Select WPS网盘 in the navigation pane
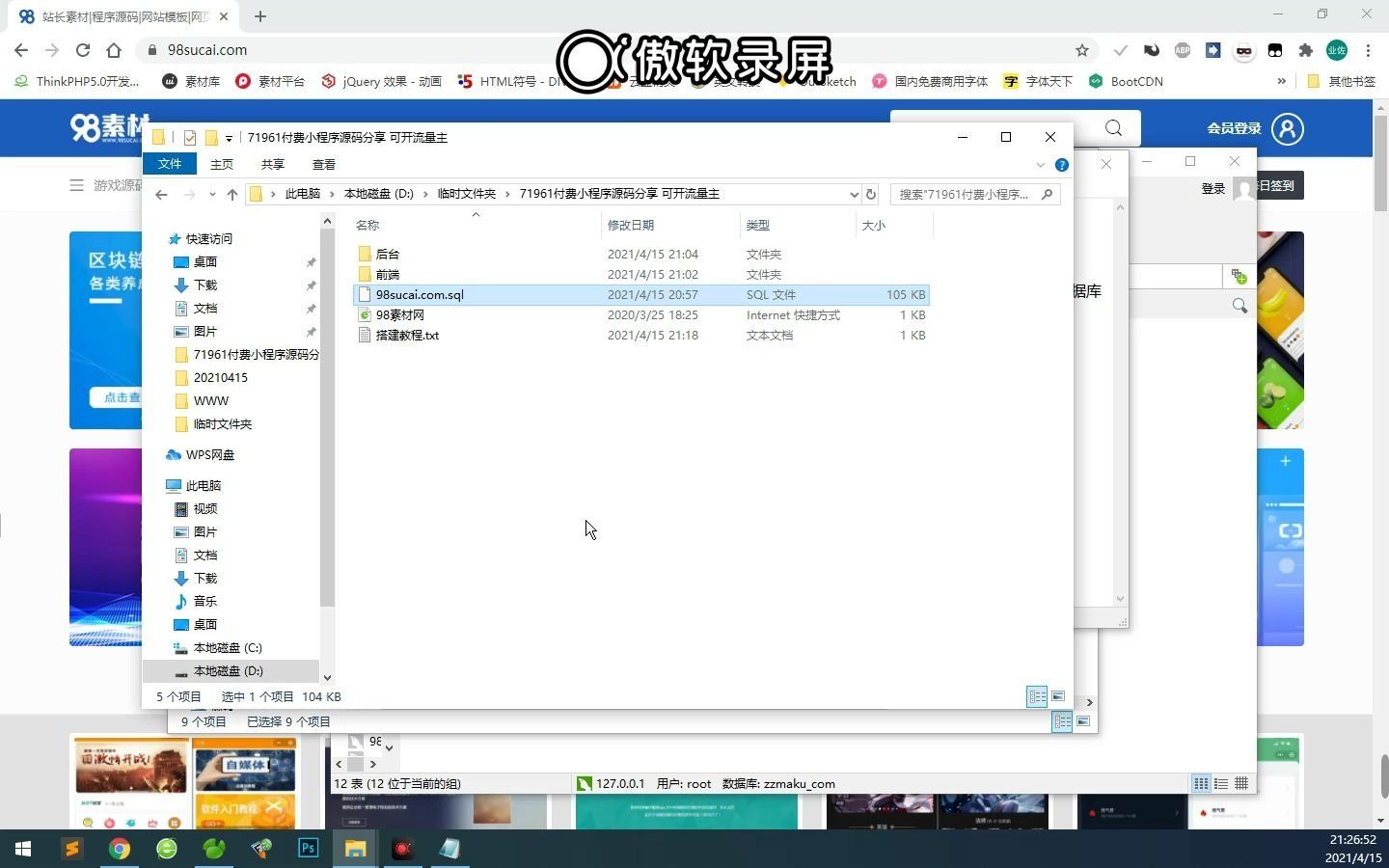Image resolution: width=1389 pixels, height=868 pixels. [x=210, y=454]
